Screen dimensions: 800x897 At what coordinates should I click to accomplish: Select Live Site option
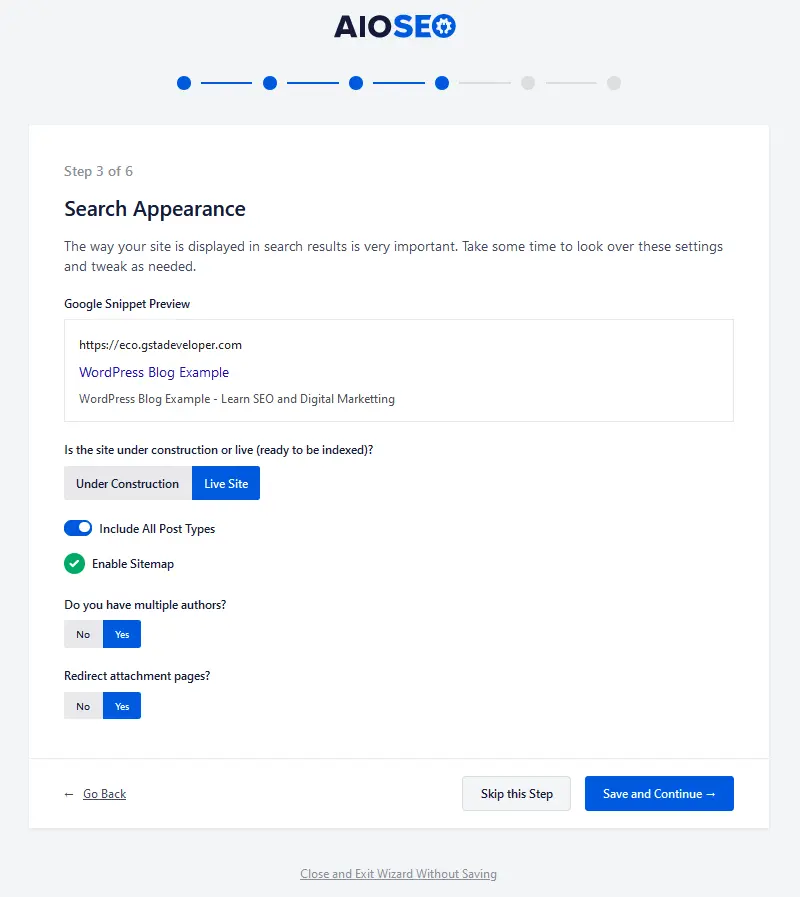coord(226,483)
